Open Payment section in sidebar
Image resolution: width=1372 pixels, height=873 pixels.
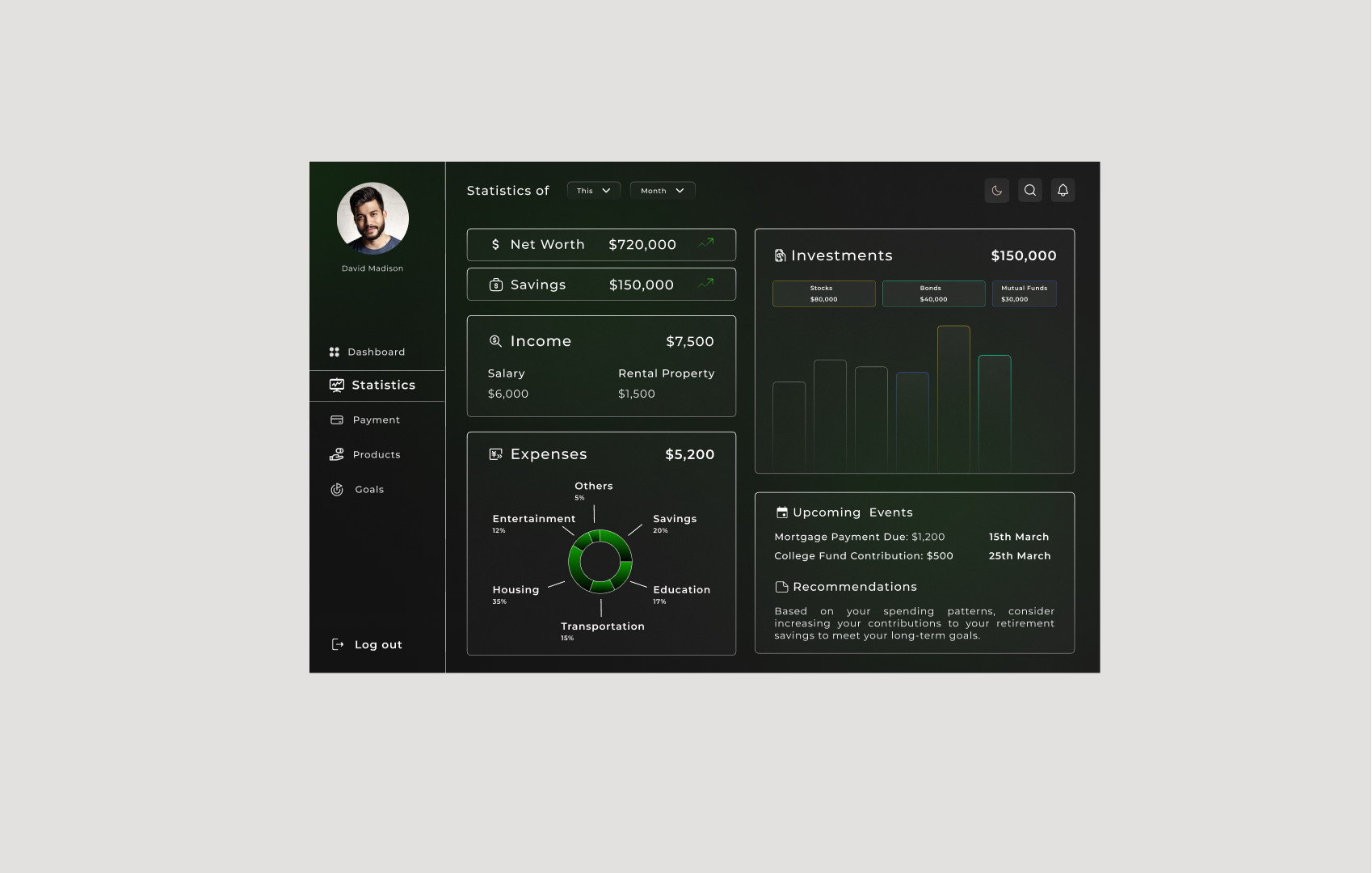click(x=377, y=420)
